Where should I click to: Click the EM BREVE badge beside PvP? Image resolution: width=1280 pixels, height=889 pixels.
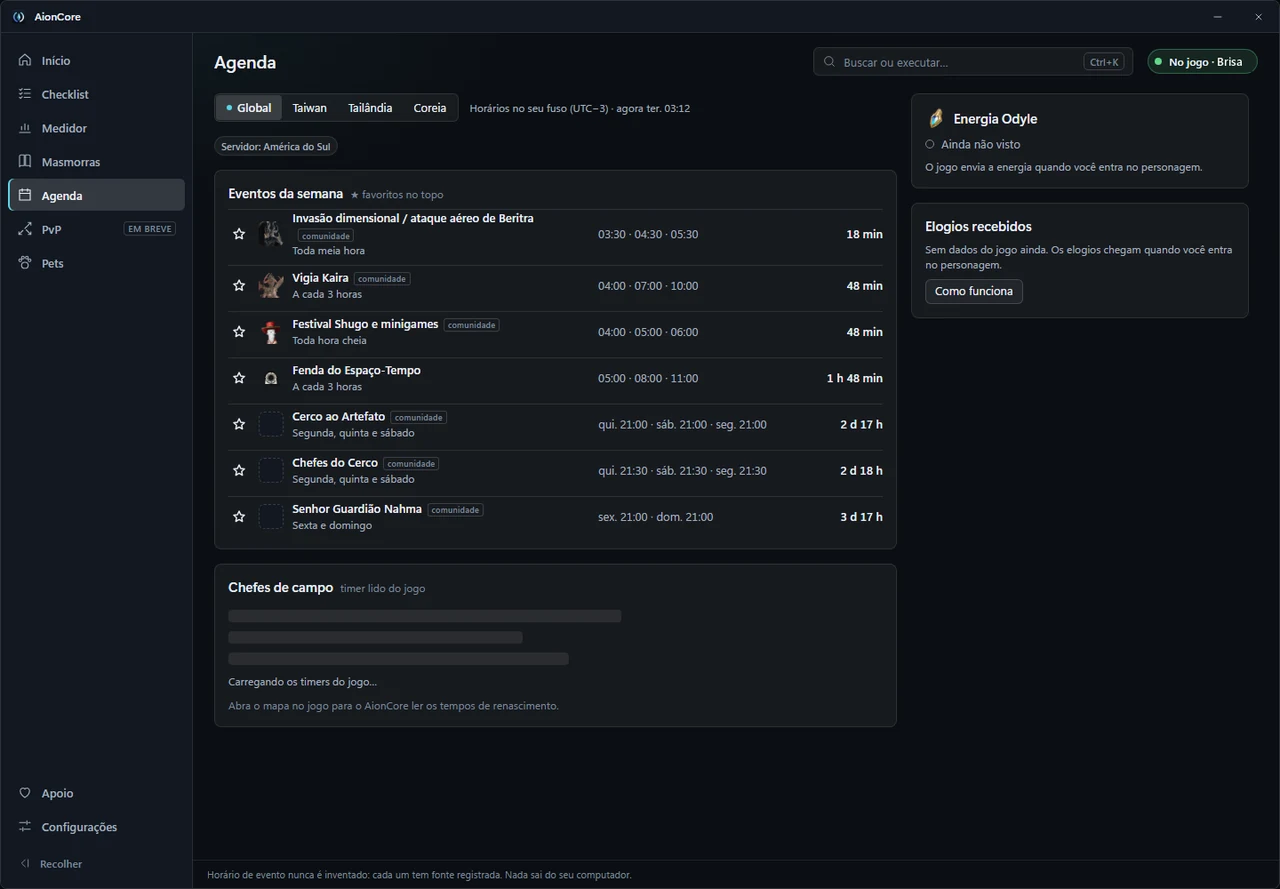click(150, 229)
